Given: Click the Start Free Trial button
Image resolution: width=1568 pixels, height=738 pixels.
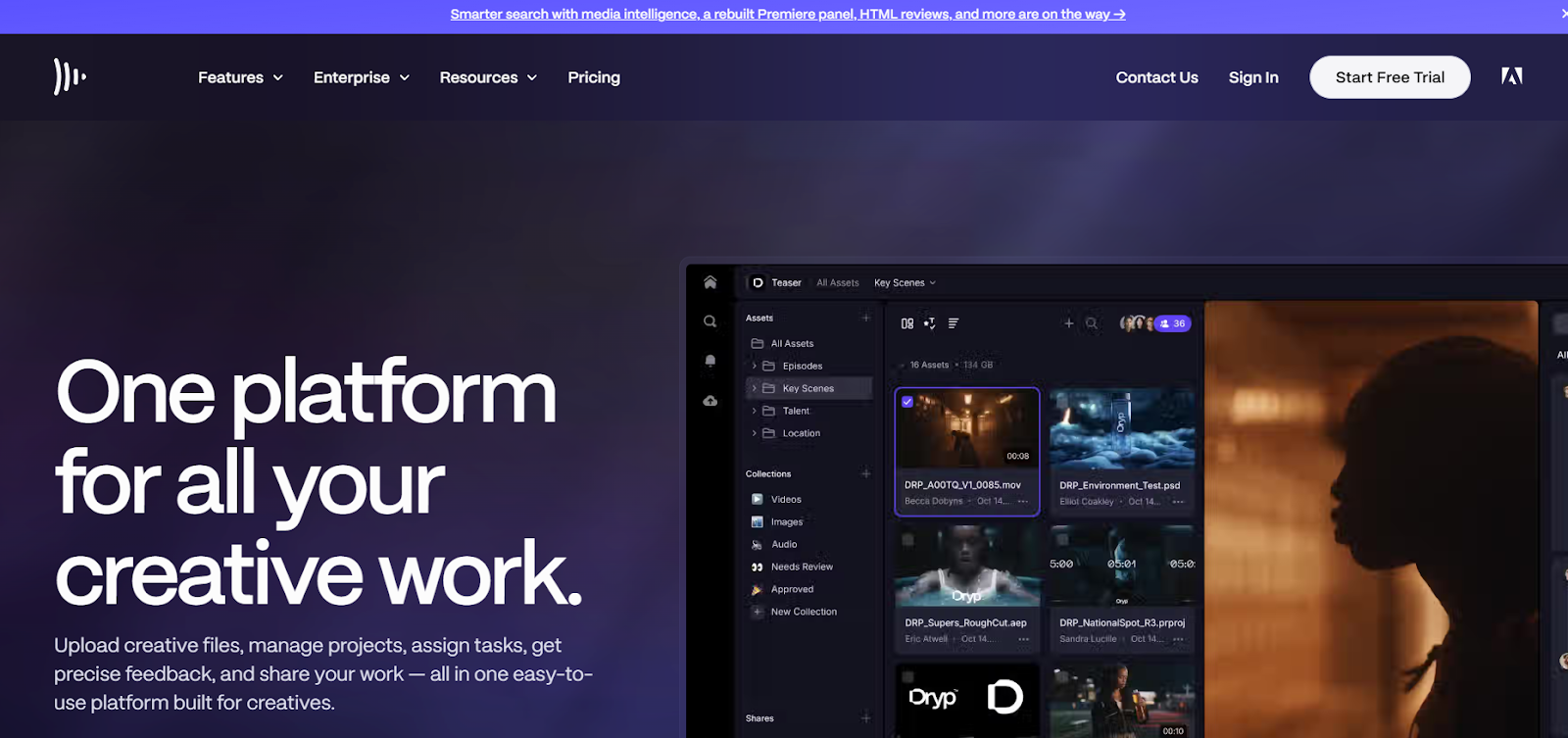Looking at the screenshot, I should (x=1390, y=77).
